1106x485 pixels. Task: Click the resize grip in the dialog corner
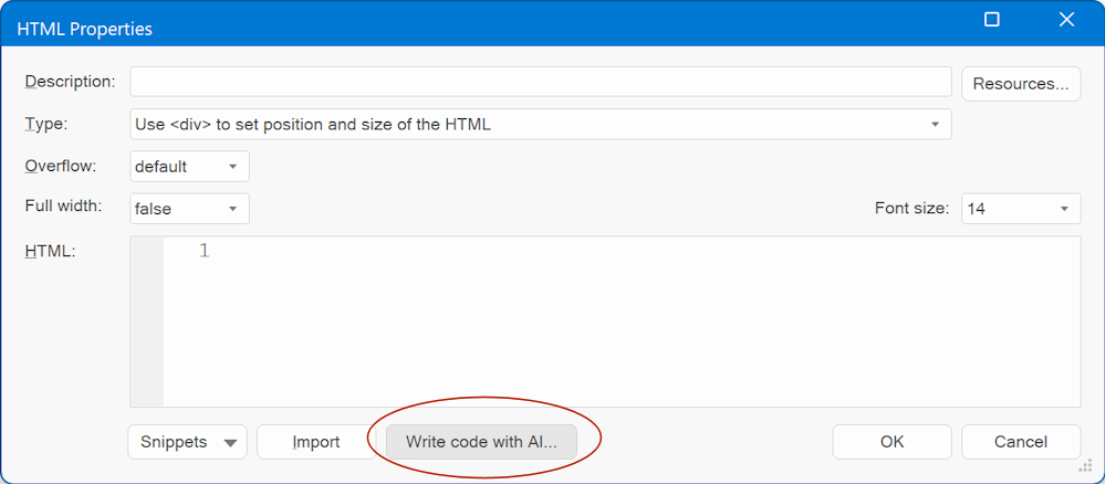tap(1086, 467)
